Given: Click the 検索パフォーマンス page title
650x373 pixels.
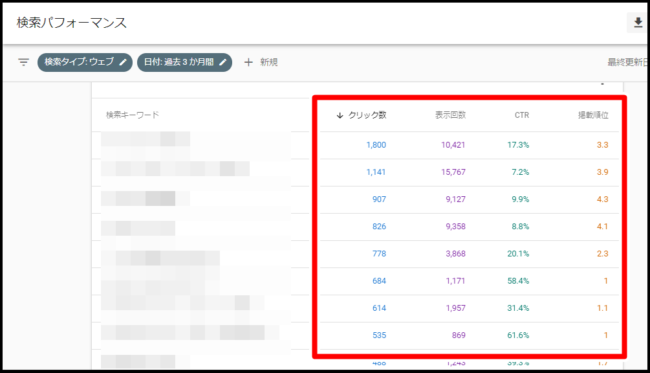Looking at the screenshot, I should 72,23.
